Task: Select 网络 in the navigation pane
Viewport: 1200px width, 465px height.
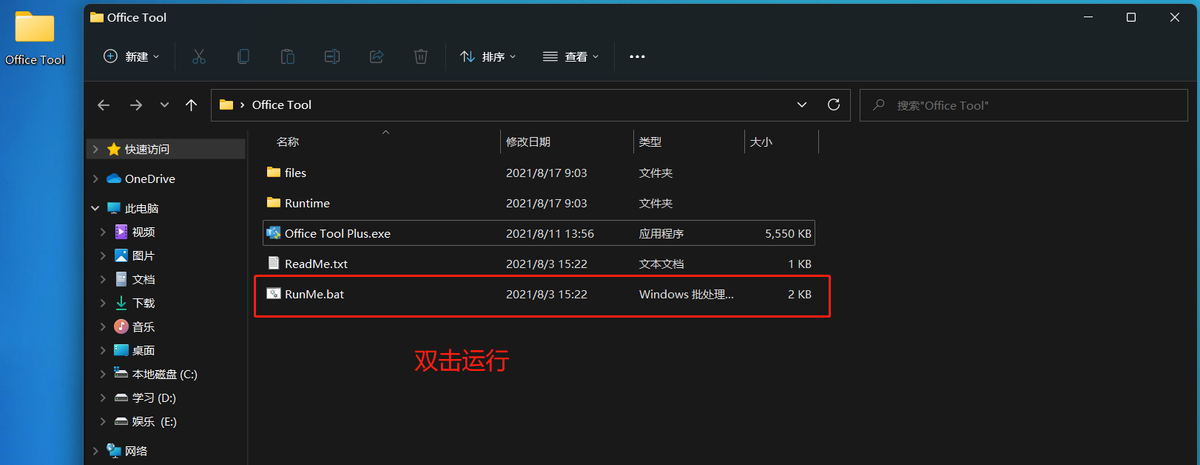Action: [136, 451]
